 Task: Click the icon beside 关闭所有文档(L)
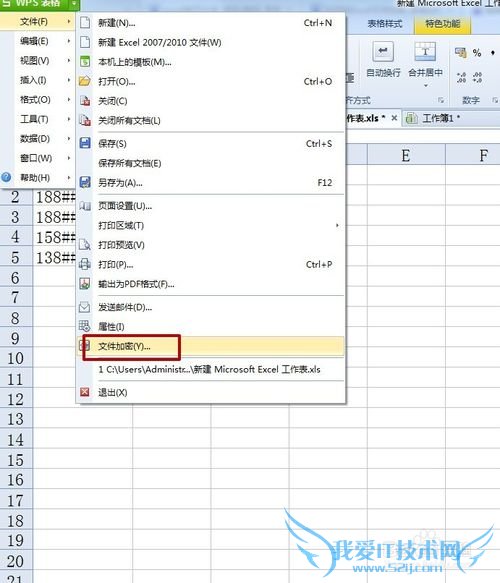tap(85, 120)
